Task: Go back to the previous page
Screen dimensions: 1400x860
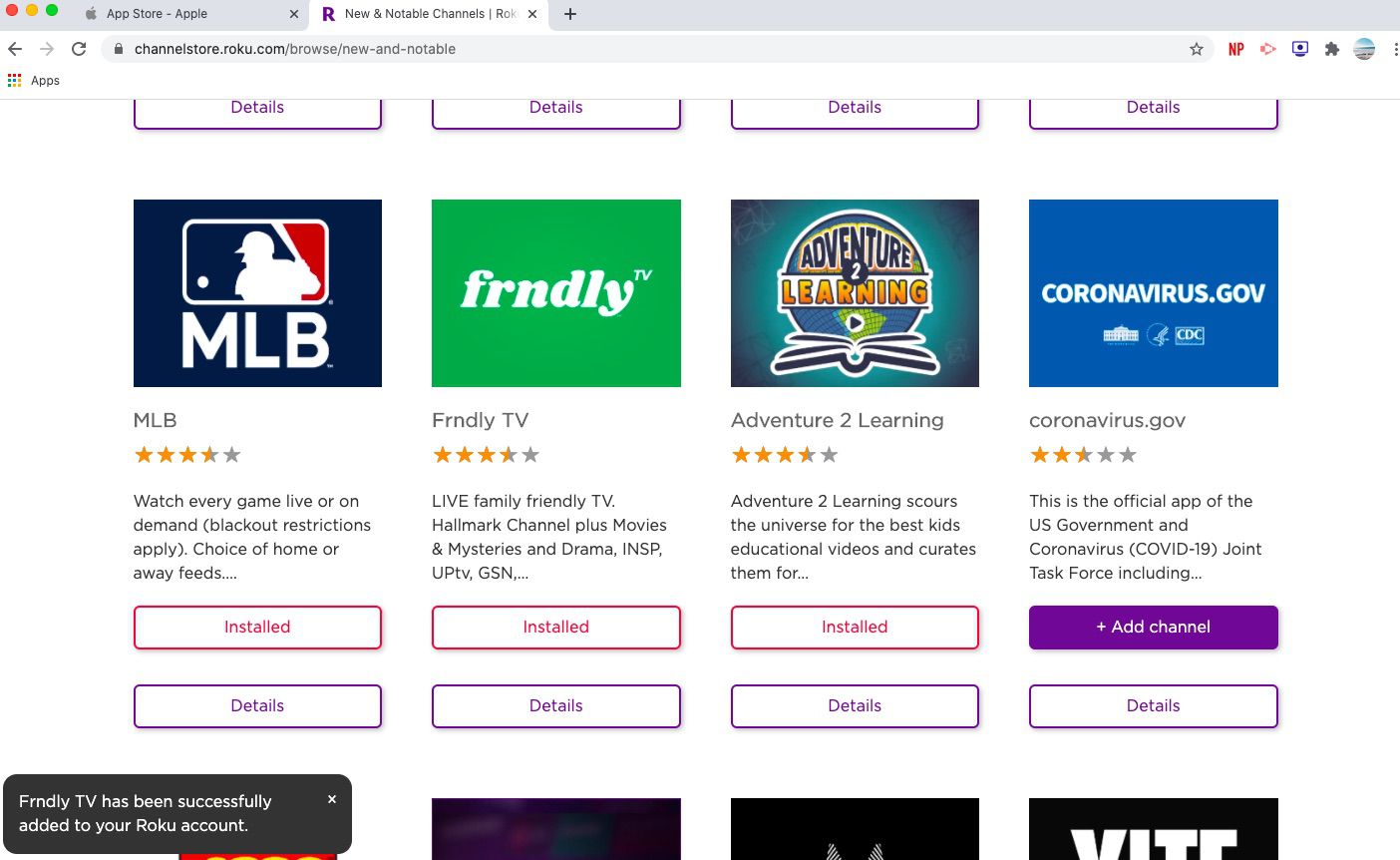Action: point(15,49)
